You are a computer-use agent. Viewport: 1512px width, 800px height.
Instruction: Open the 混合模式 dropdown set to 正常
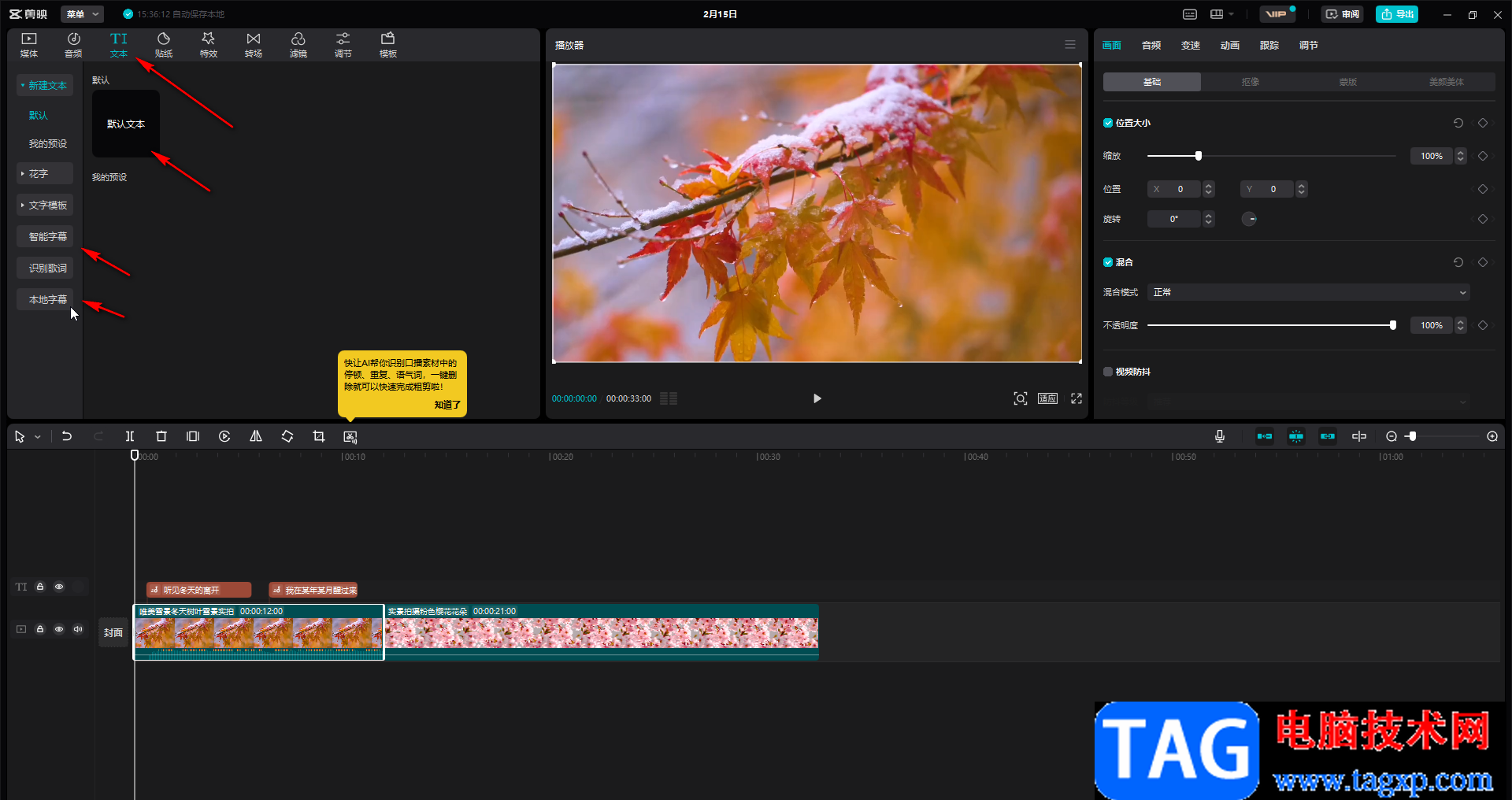coord(1308,292)
